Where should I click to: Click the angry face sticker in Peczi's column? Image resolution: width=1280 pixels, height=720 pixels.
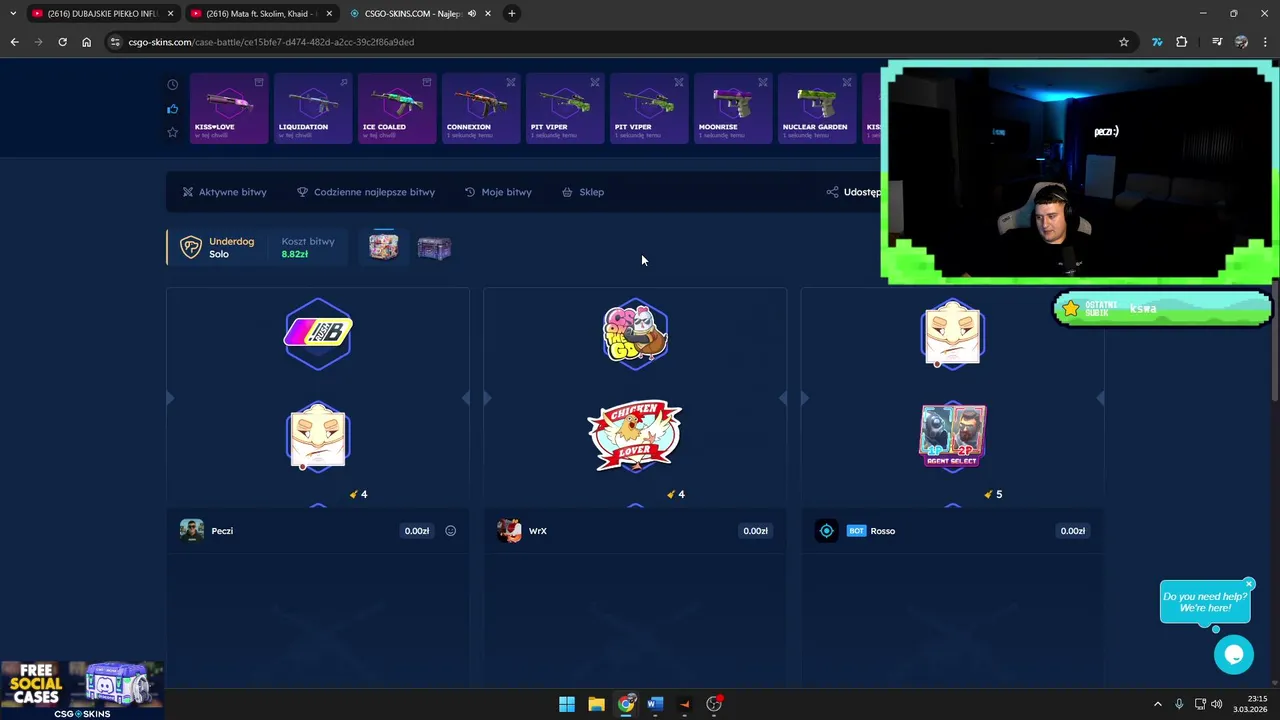point(318,437)
